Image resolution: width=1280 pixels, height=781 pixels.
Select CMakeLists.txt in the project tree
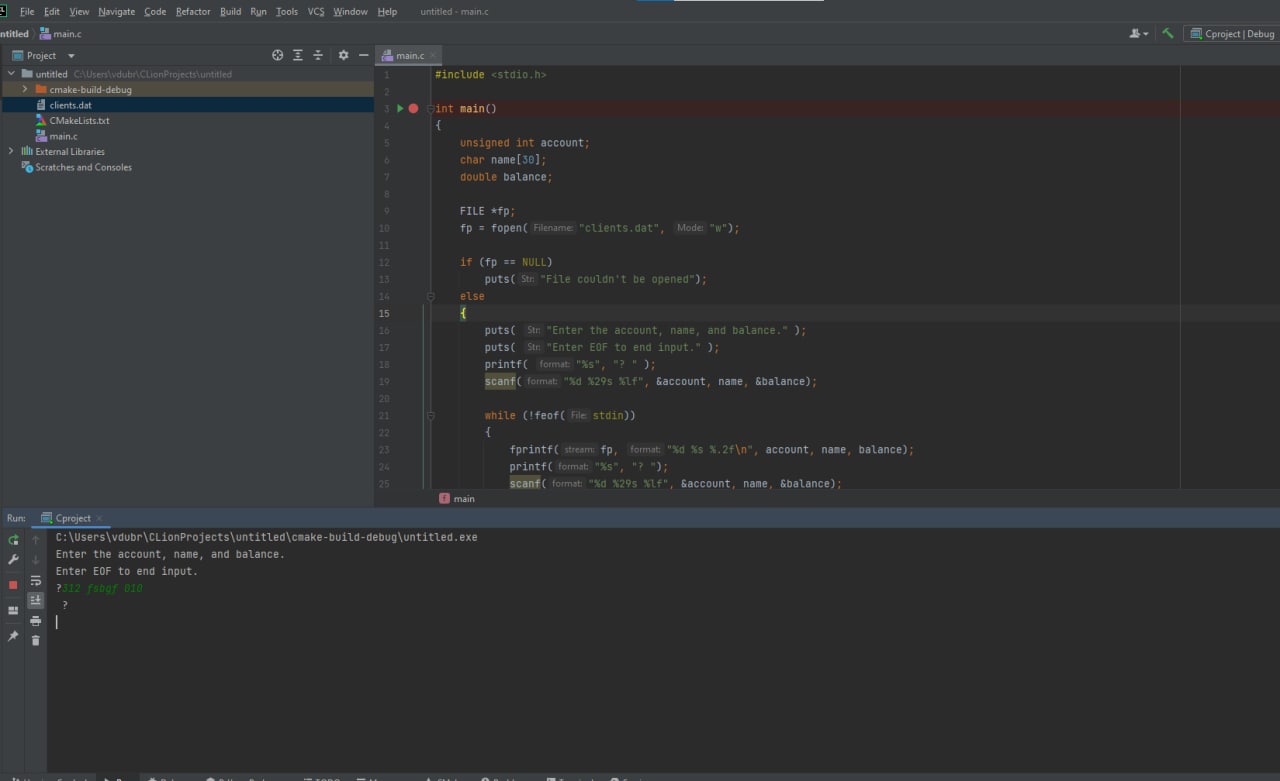pos(79,120)
